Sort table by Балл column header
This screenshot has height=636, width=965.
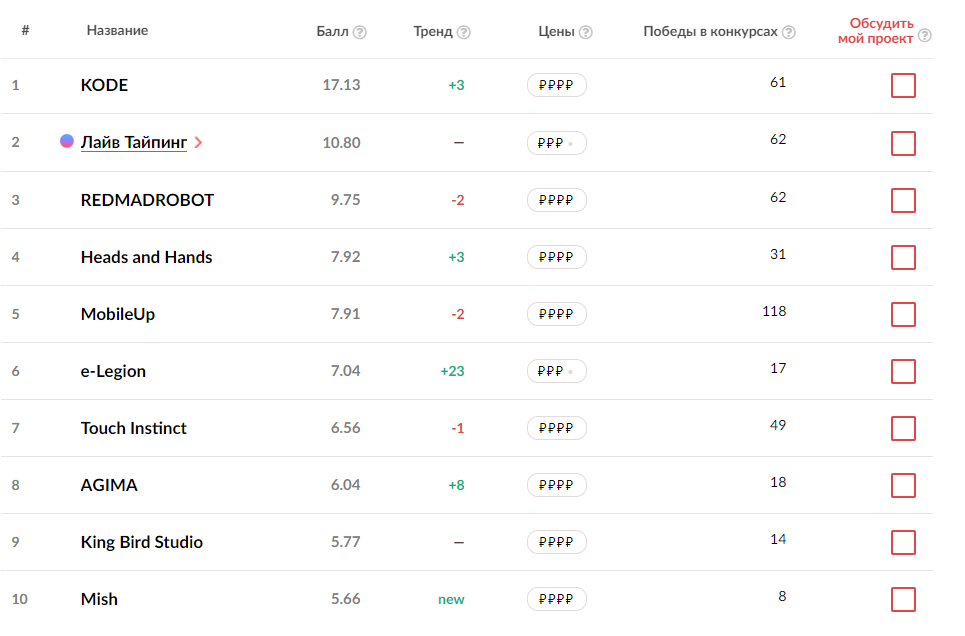[x=332, y=32]
